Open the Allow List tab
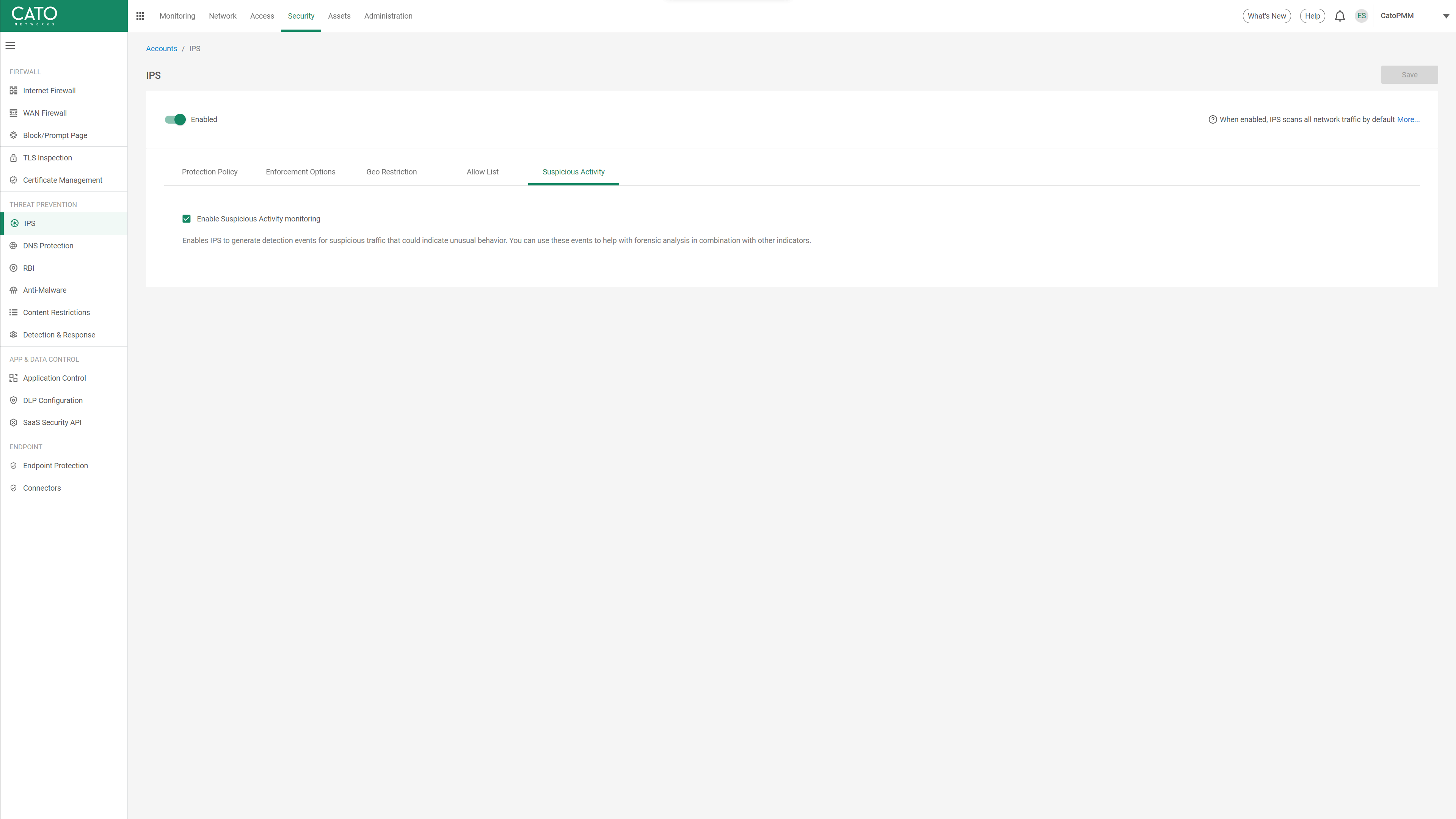 [x=482, y=172]
